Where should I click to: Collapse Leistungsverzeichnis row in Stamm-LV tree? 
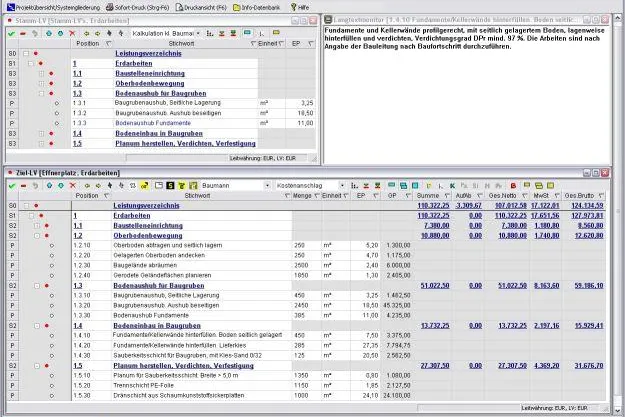click(26, 53)
